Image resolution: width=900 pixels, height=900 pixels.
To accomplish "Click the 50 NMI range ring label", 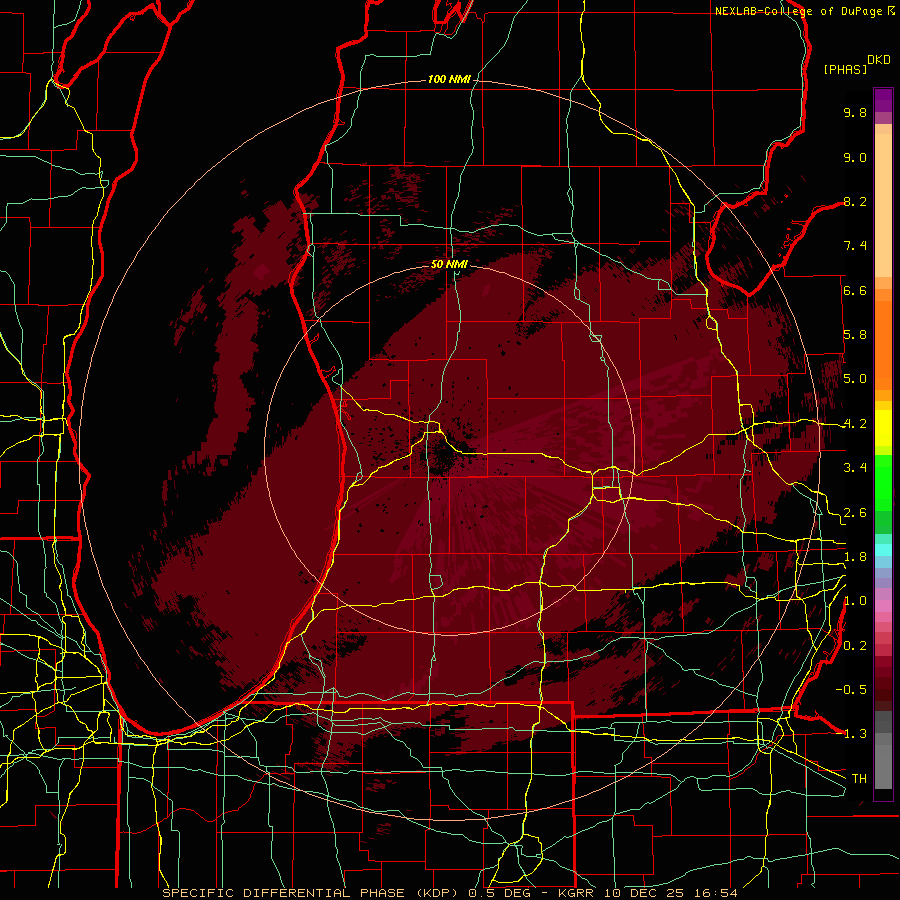I will (x=449, y=264).
